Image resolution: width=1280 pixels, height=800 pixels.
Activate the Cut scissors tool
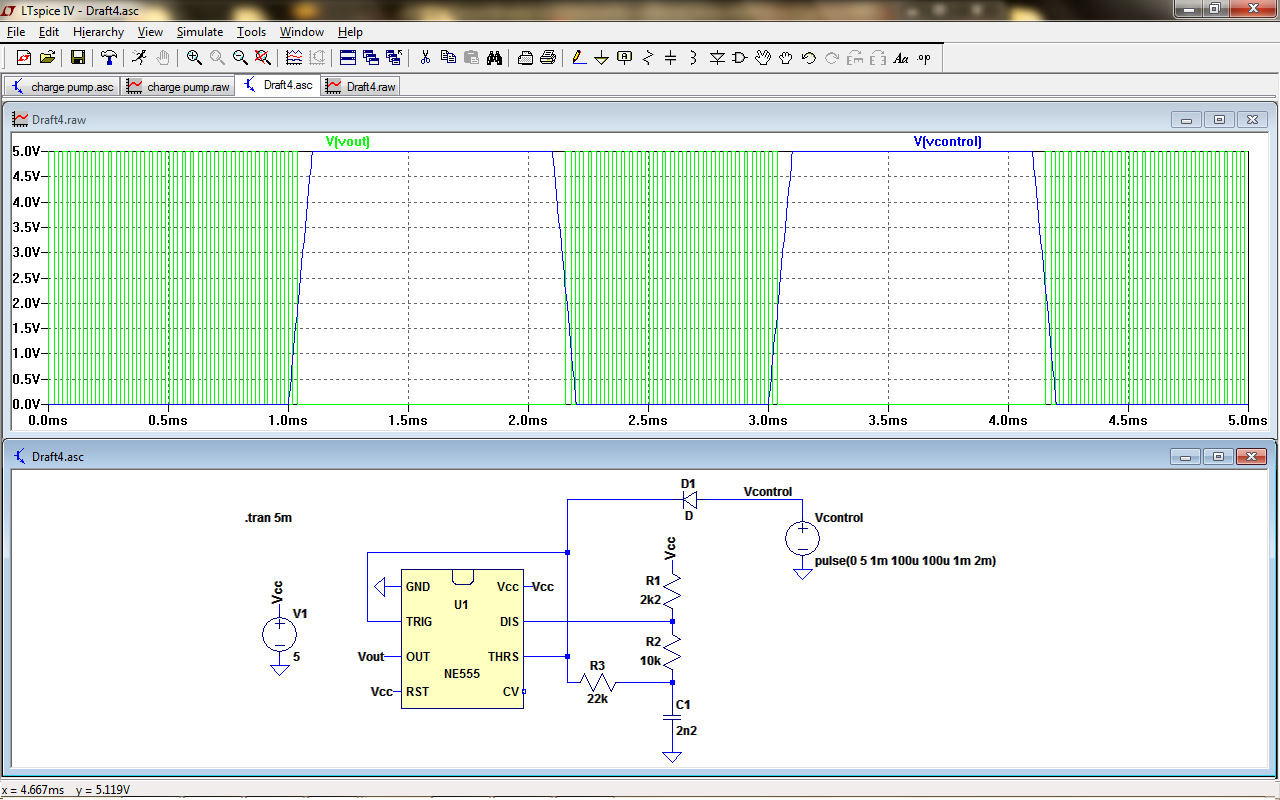425,58
